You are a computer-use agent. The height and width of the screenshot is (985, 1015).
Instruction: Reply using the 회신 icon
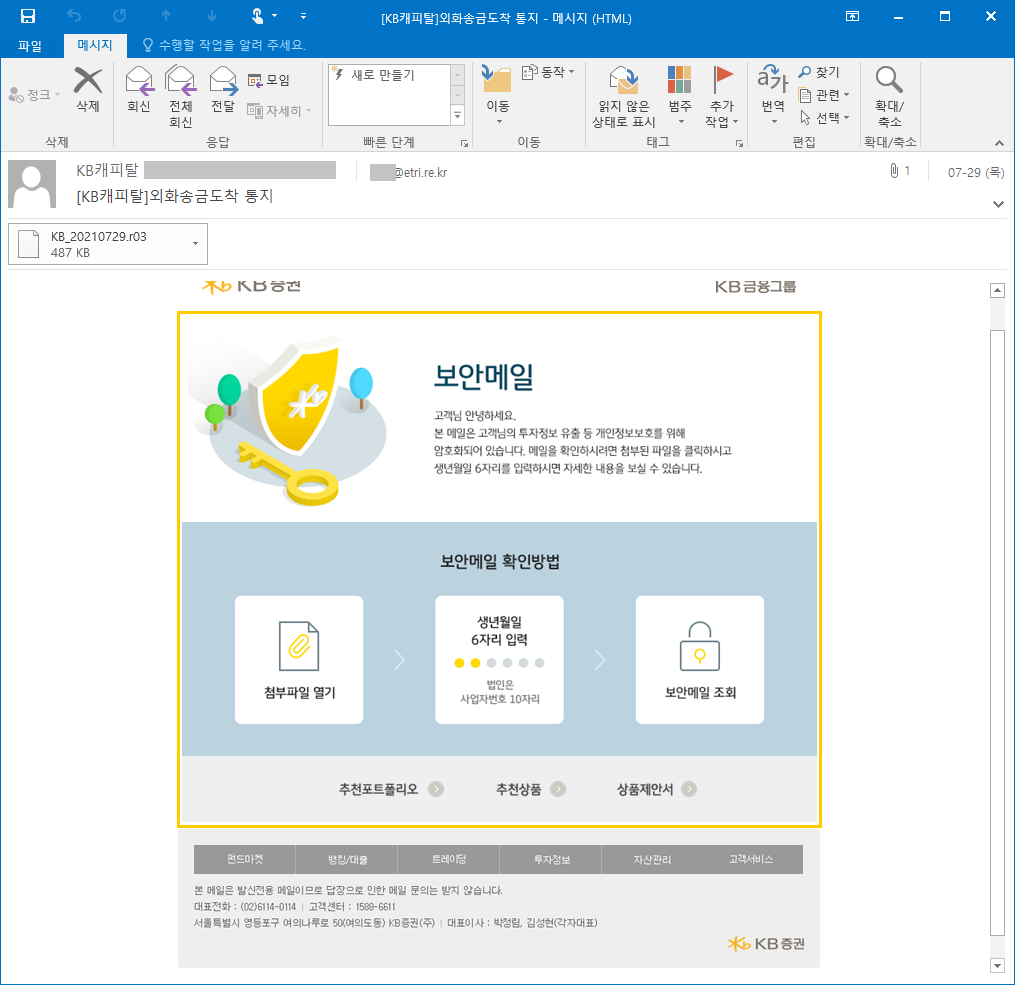[x=139, y=89]
